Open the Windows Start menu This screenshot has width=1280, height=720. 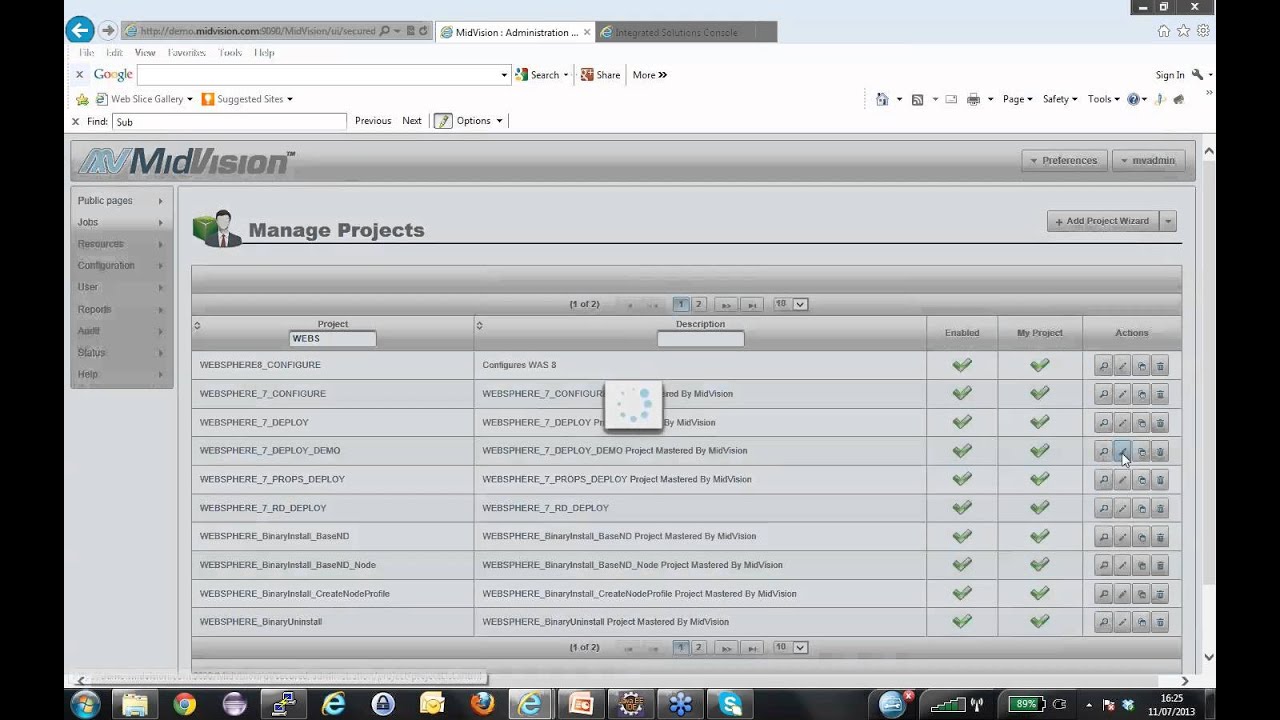pyautogui.click(x=85, y=704)
